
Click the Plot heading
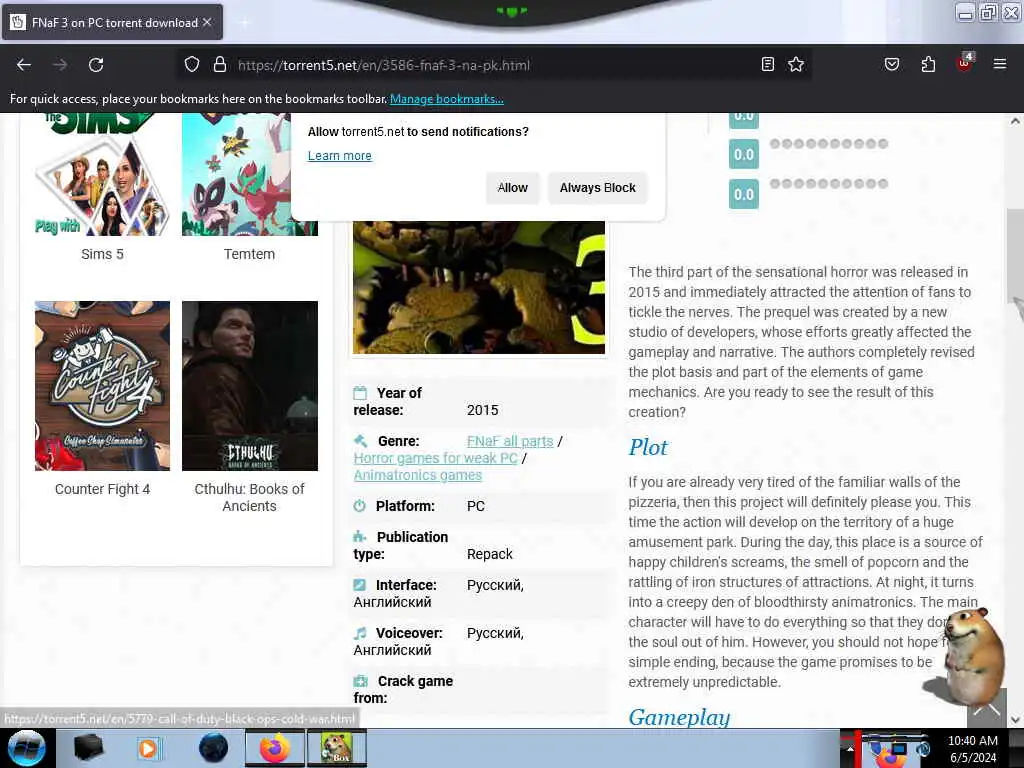(x=648, y=447)
